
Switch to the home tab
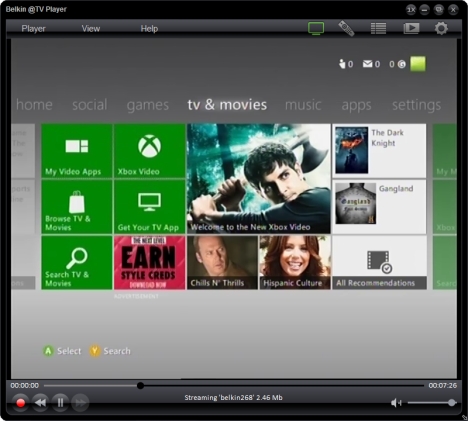[x=34, y=105]
